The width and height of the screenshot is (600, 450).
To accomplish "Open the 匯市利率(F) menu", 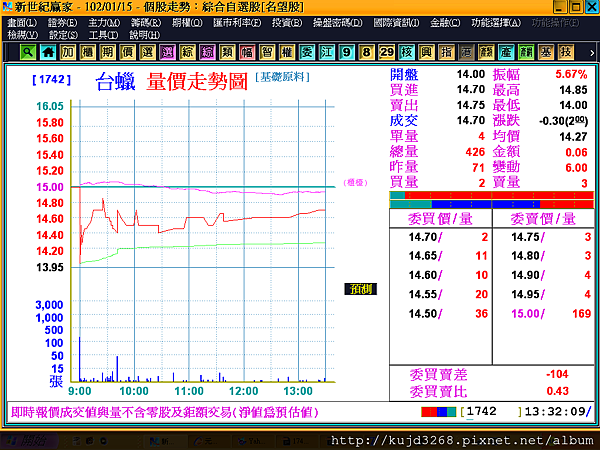I will click(237, 23).
